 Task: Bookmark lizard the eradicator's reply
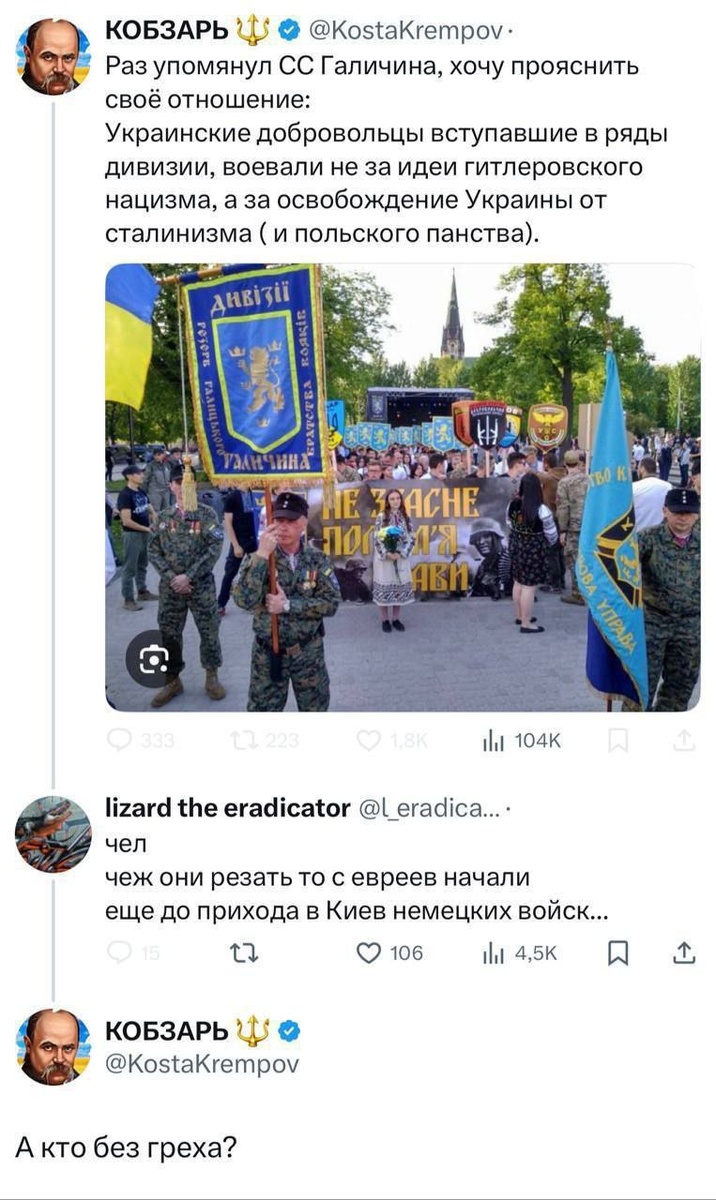[619, 953]
